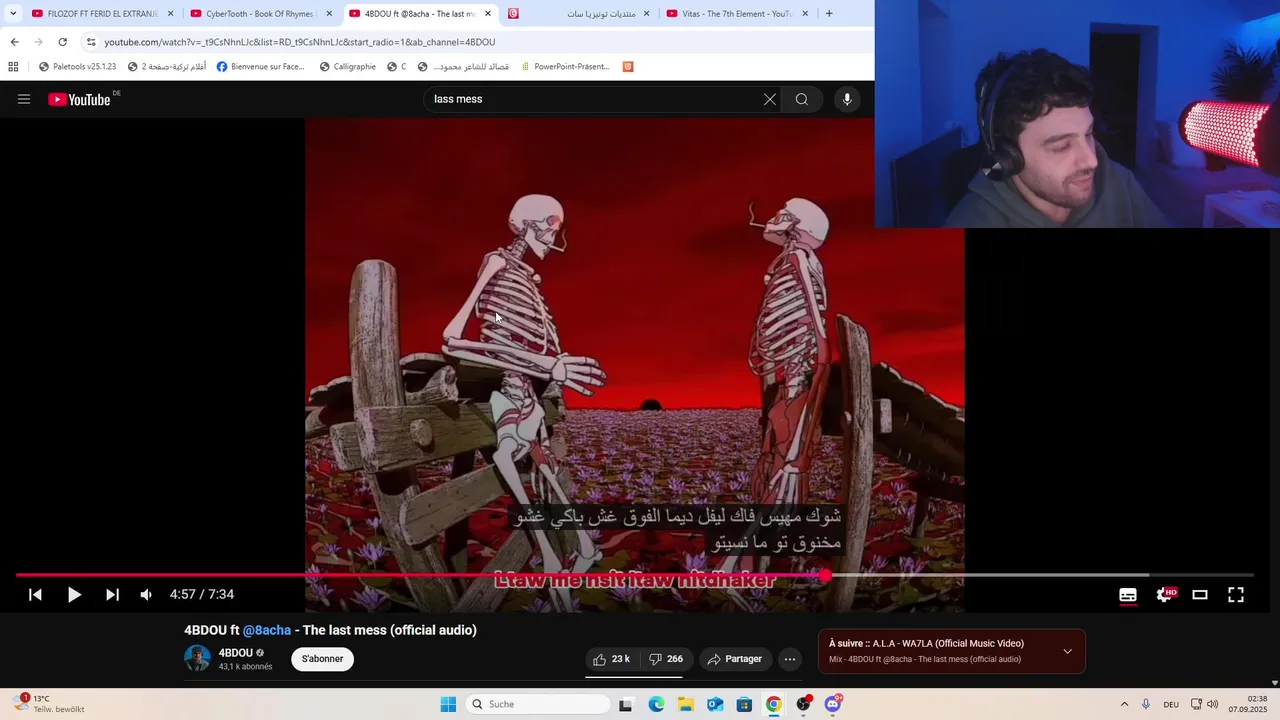Open the Paletools v25.1.23 bookmark
This screenshot has height=720, width=1280.
(77, 67)
